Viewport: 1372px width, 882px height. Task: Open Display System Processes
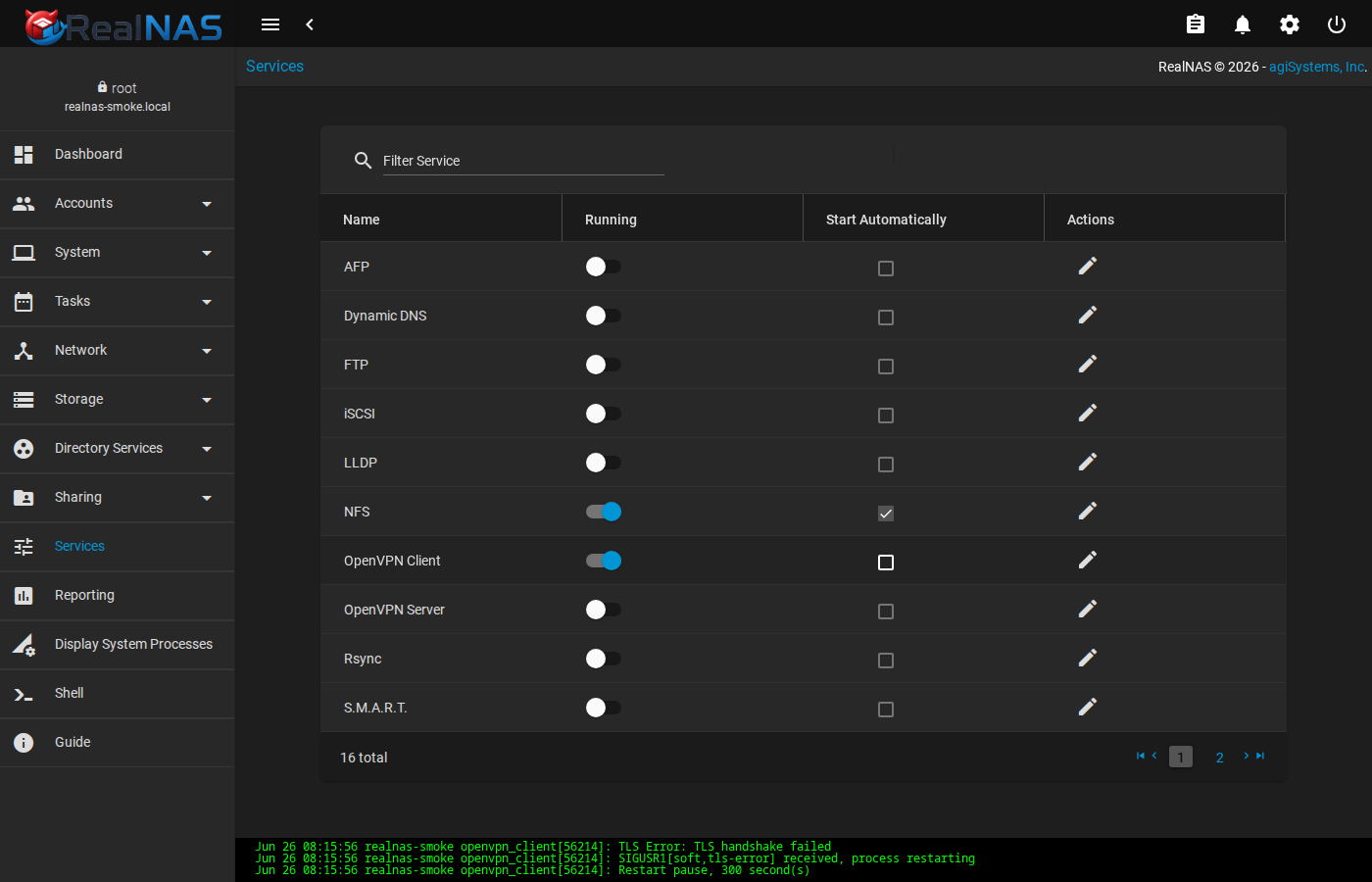pos(118,645)
